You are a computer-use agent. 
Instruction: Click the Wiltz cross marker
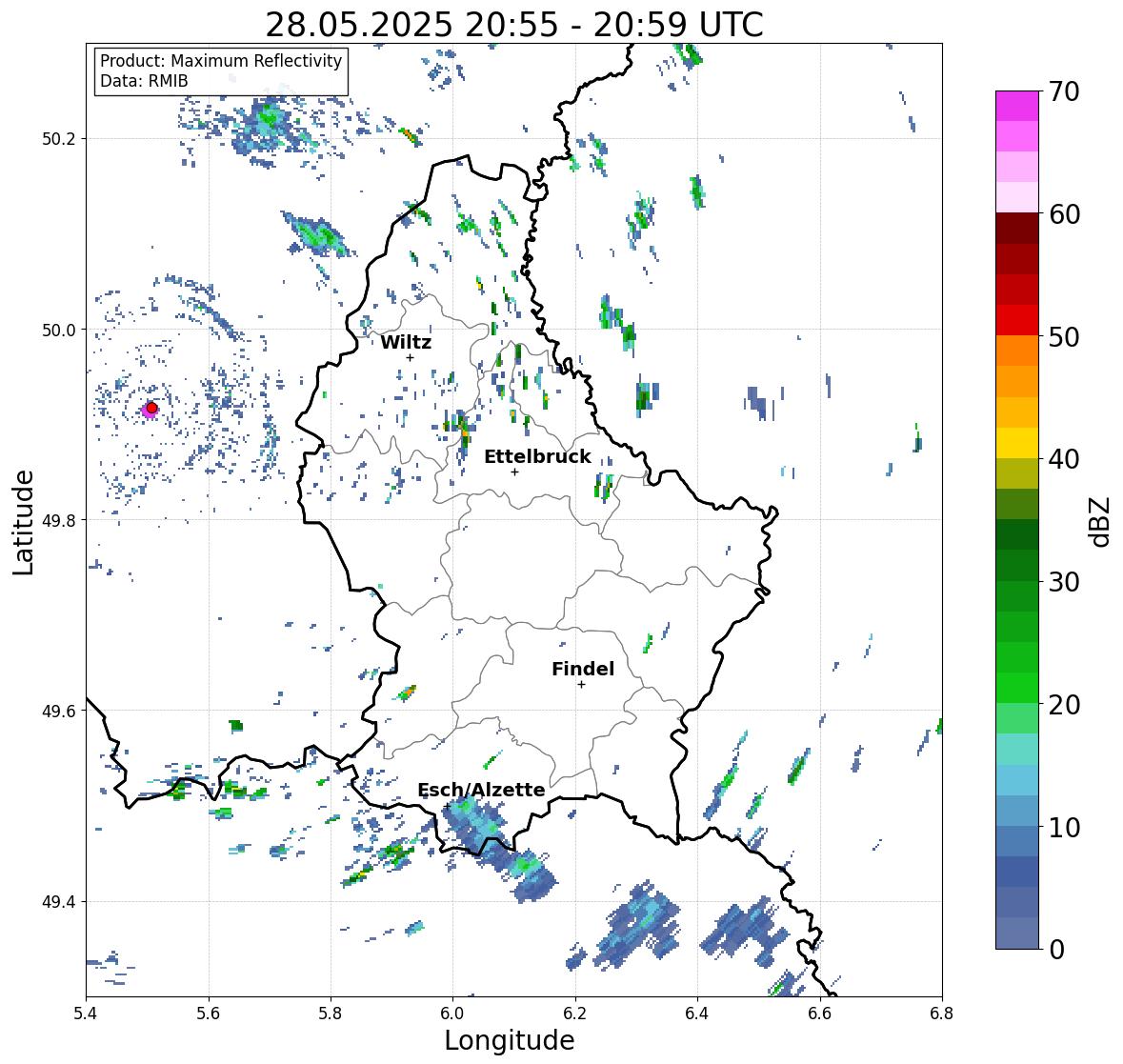(410, 357)
